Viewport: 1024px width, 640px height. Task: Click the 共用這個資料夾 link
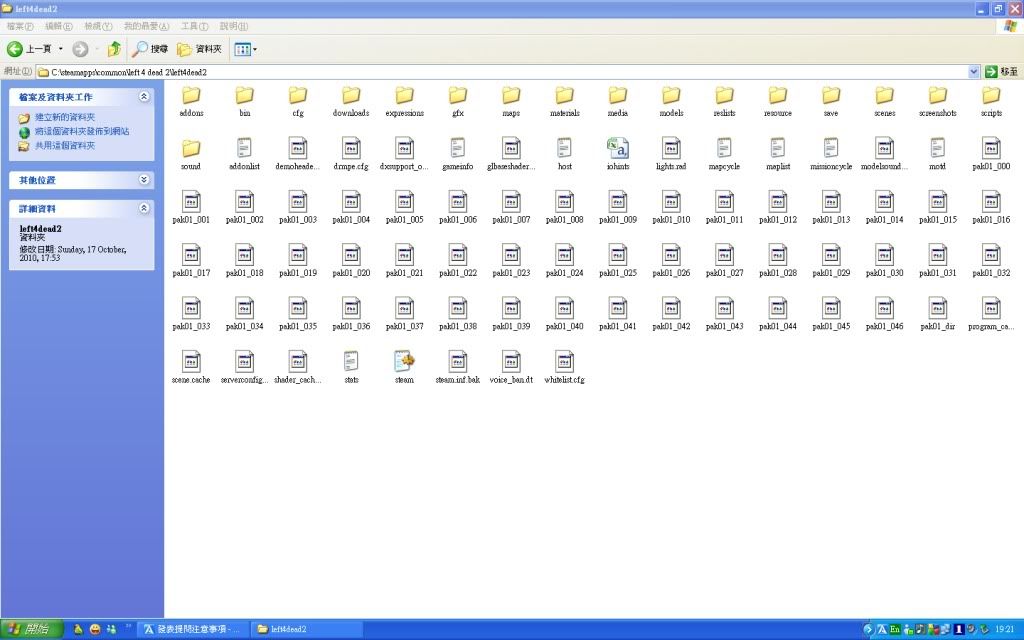(x=65, y=145)
